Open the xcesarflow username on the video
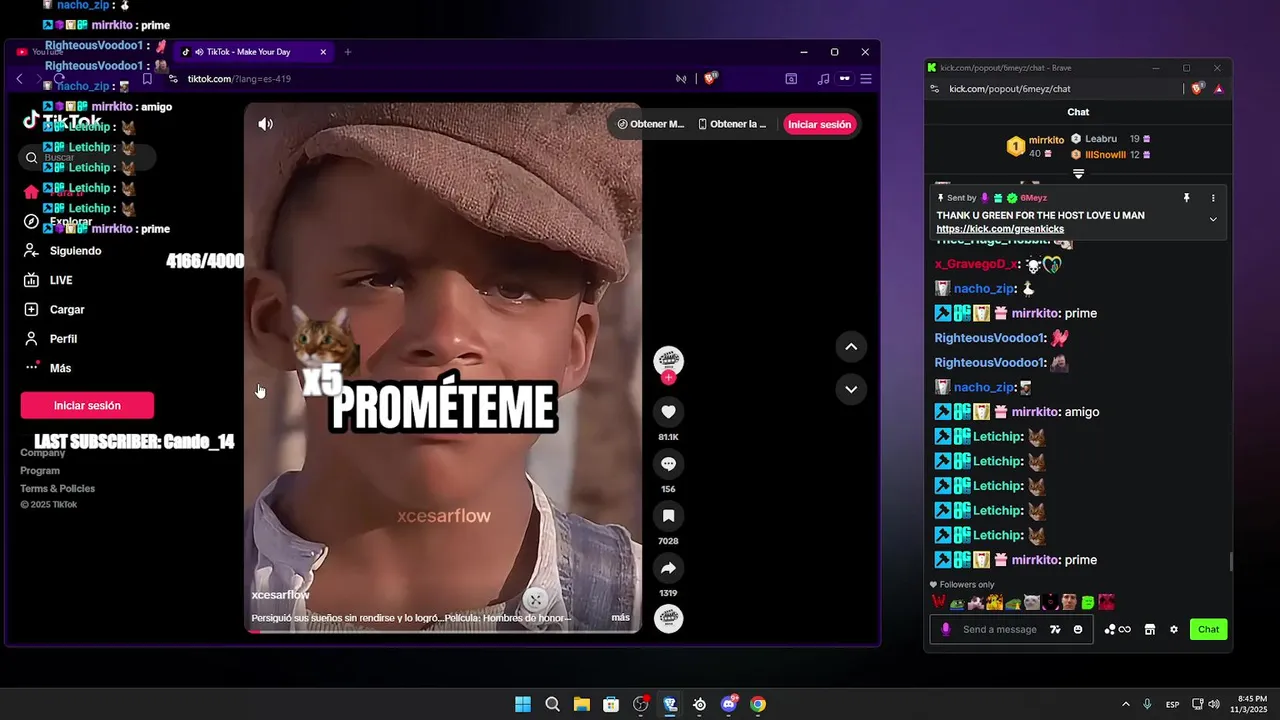This screenshot has width=1280, height=720. pos(280,595)
